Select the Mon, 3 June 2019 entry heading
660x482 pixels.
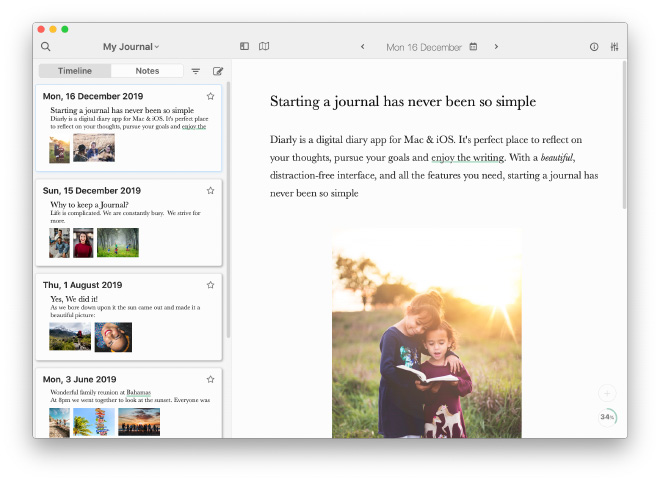pyautogui.click(x=80, y=379)
